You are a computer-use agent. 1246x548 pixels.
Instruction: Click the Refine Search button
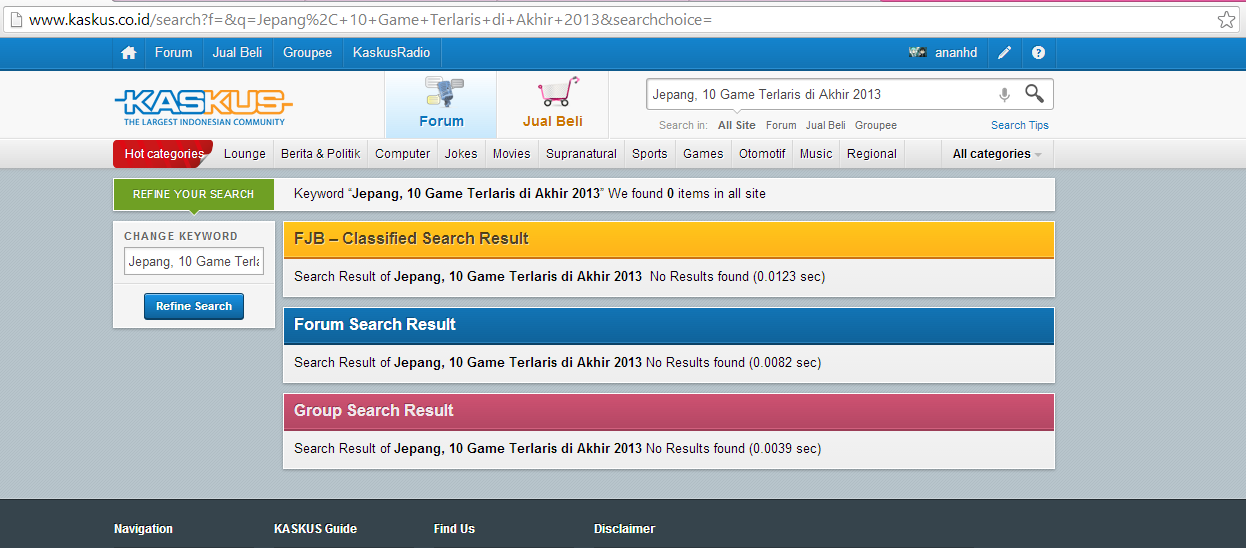coord(194,306)
